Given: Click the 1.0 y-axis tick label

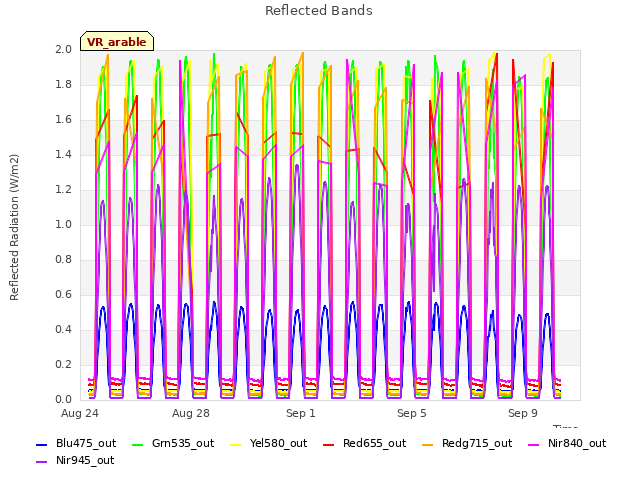Looking at the screenshot, I should coord(64,224).
